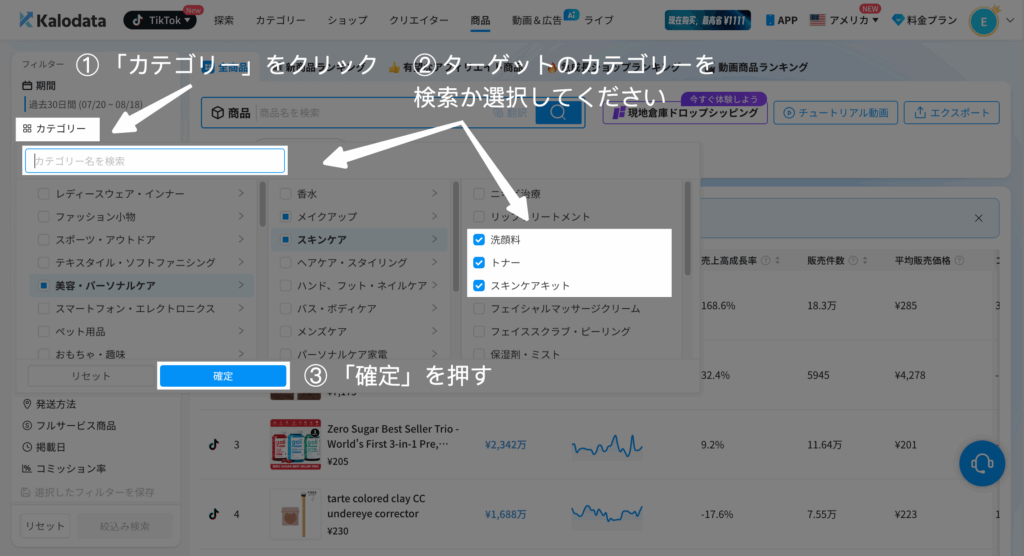1024x556 pixels.
Task: Check the ファッション小物 checkbox
Action: [44, 217]
